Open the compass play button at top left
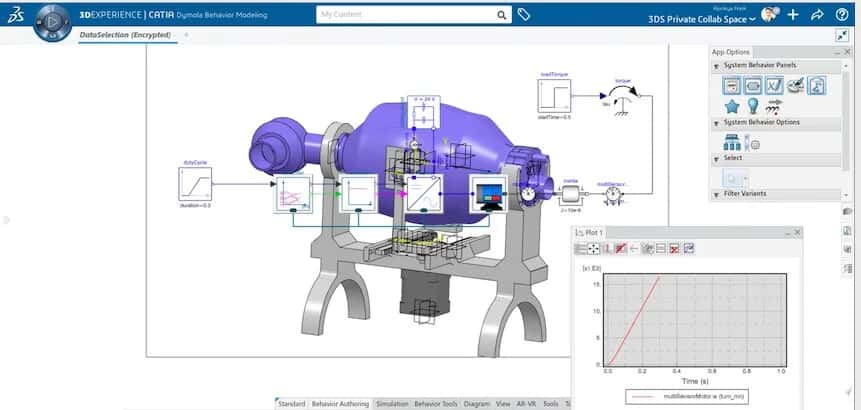This screenshot has height=410, width=861. [52, 22]
